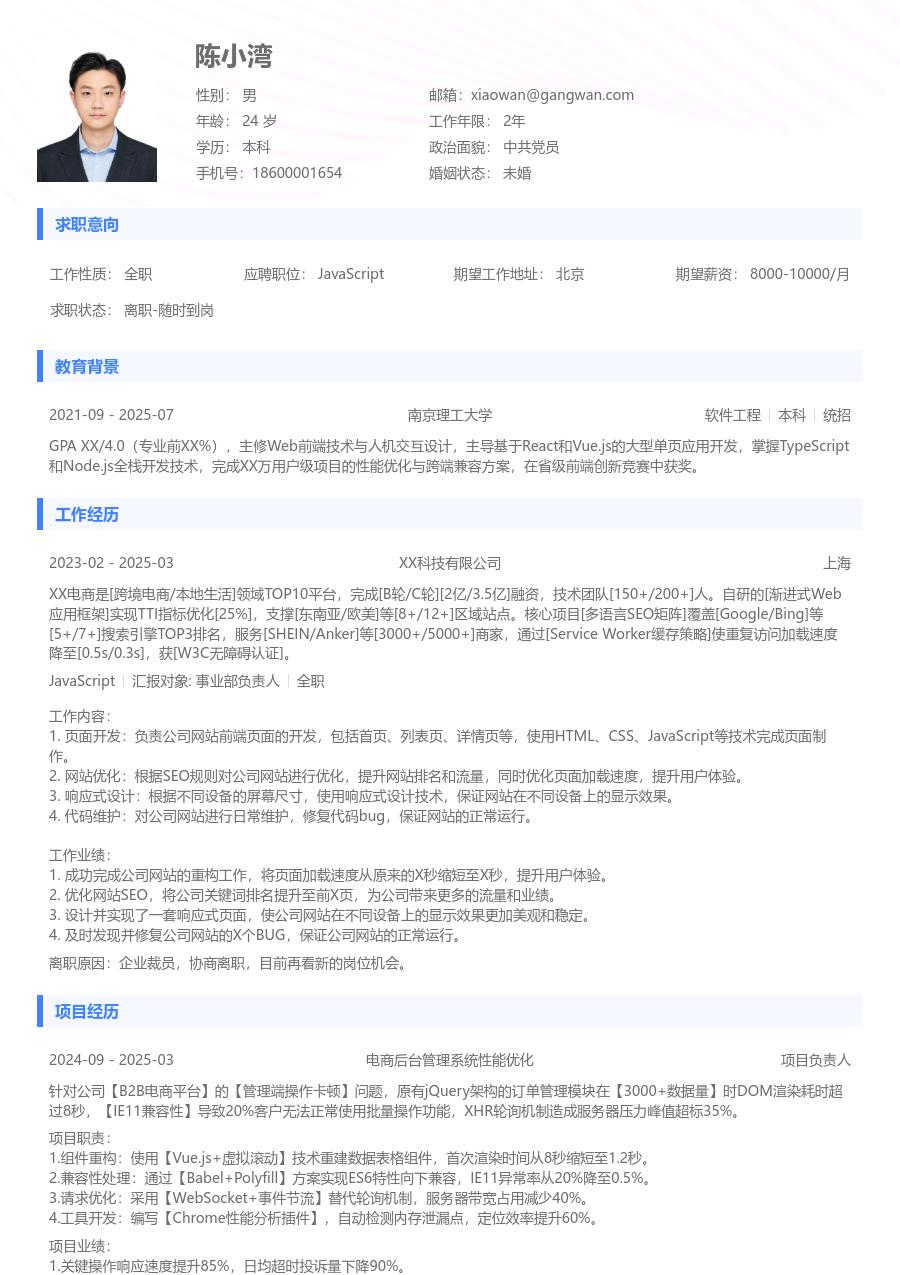Click the 项目经历 section title
The height and width of the screenshot is (1275, 900).
tap(86, 1011)
